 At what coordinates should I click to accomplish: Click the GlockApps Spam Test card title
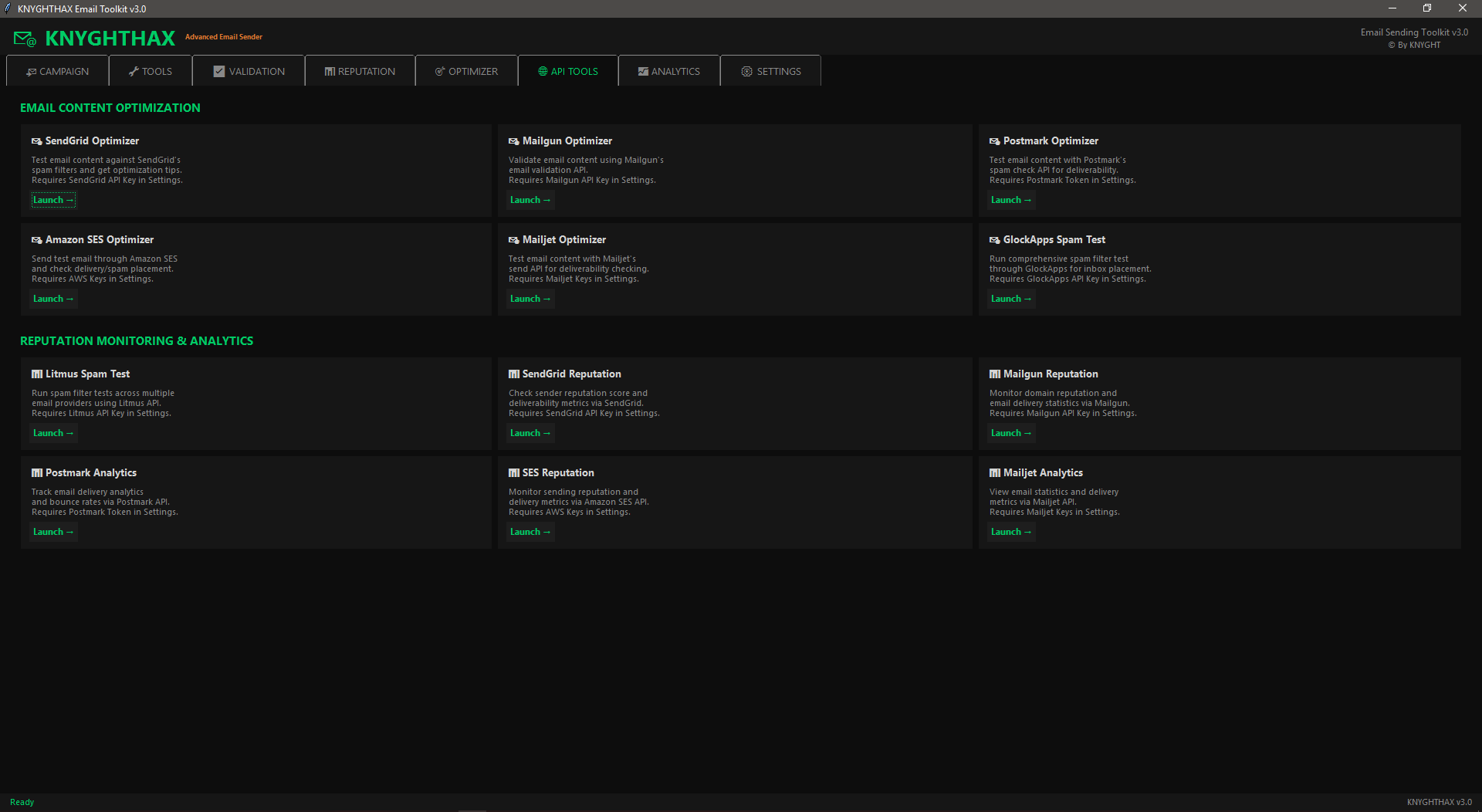[x=1054, y=240]
